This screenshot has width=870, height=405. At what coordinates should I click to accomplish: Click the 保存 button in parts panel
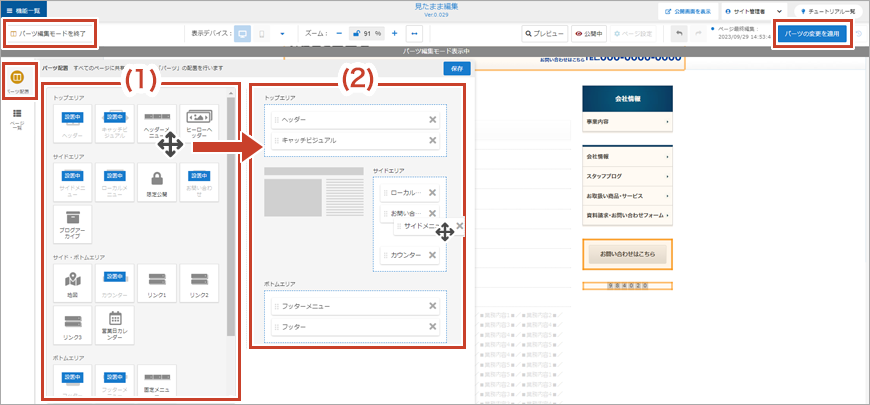click(x=456, y=69)
